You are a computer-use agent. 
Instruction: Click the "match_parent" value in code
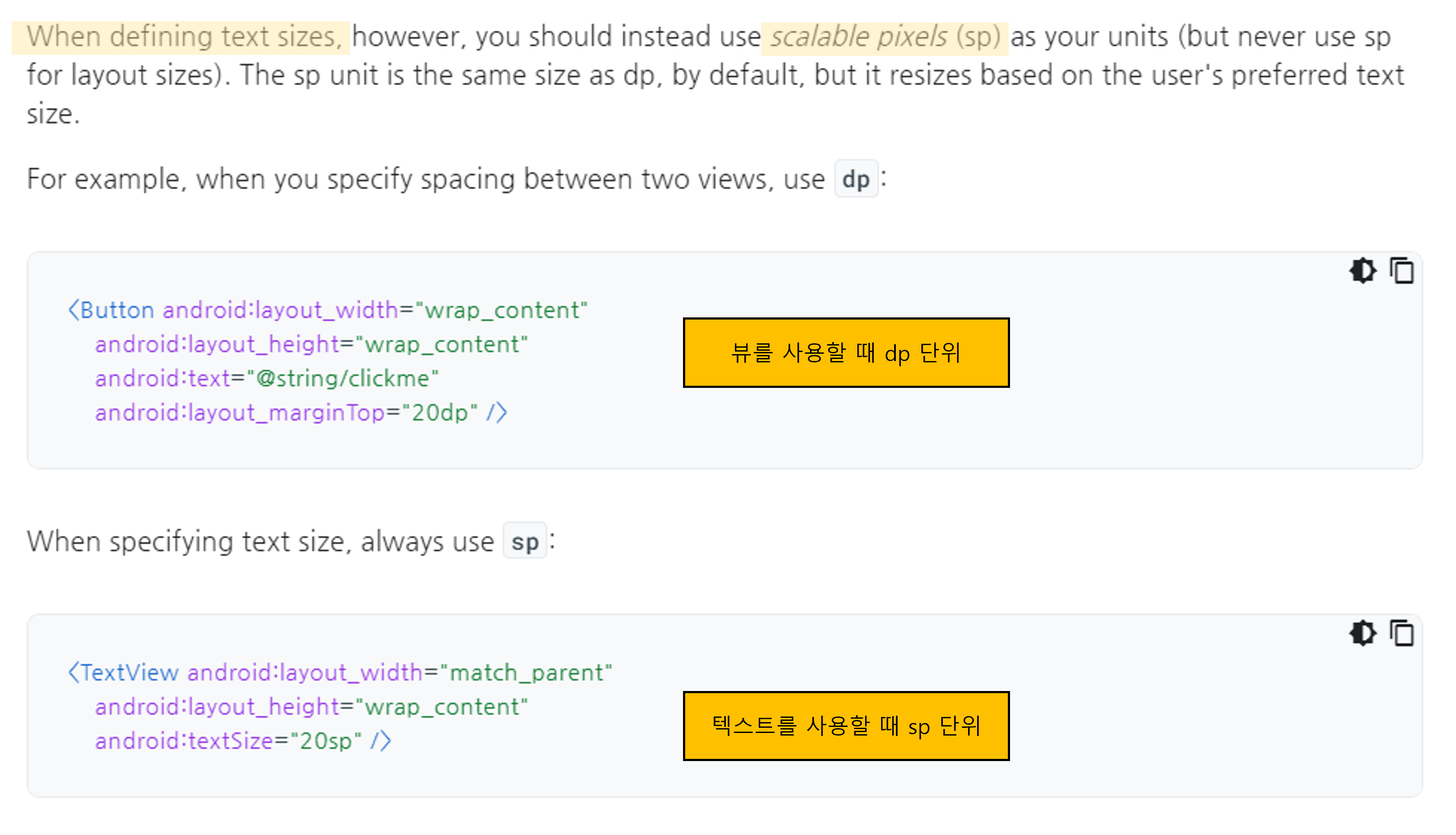(526, 672)
